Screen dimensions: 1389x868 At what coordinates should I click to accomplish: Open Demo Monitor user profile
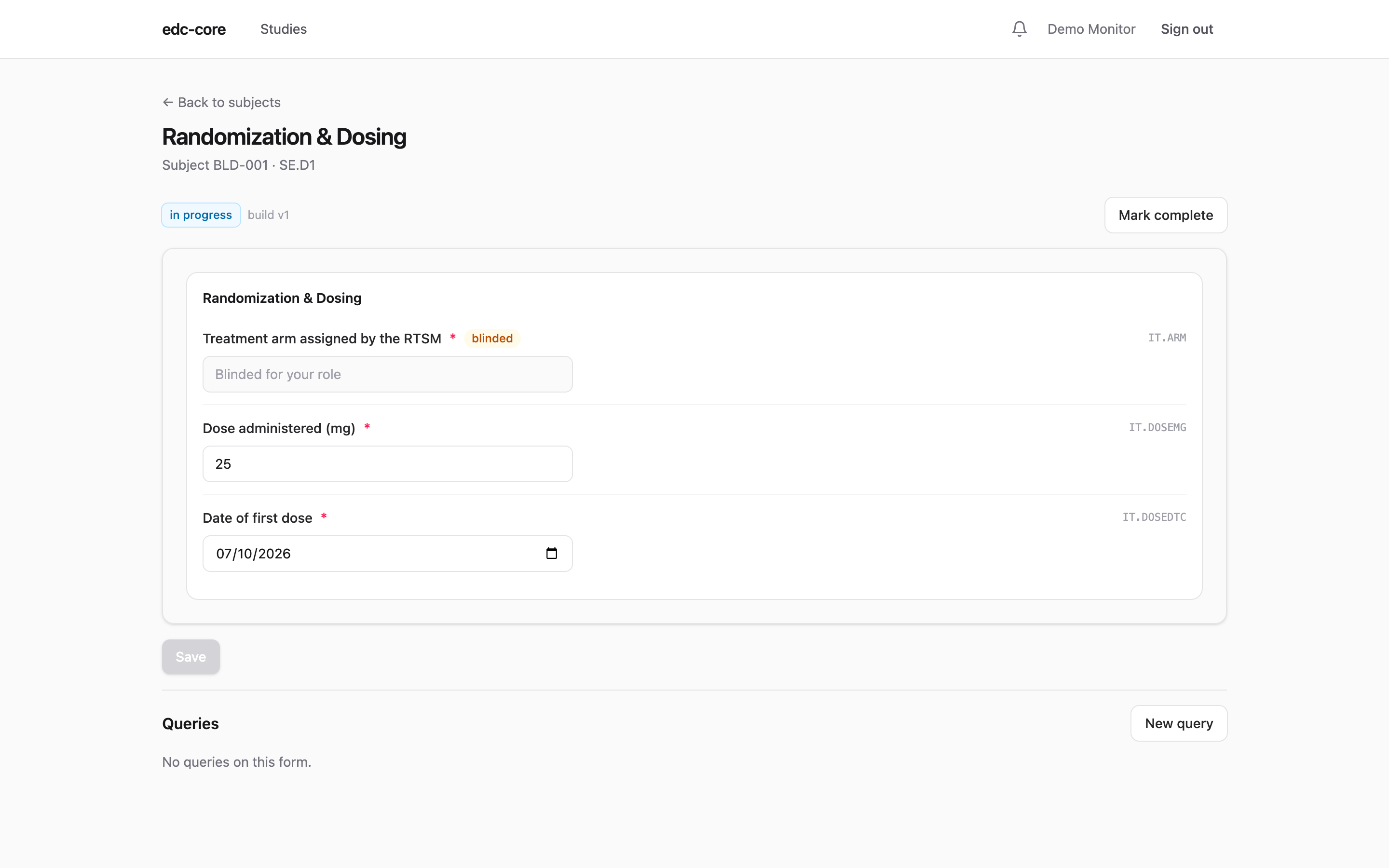coord(1091,29)
